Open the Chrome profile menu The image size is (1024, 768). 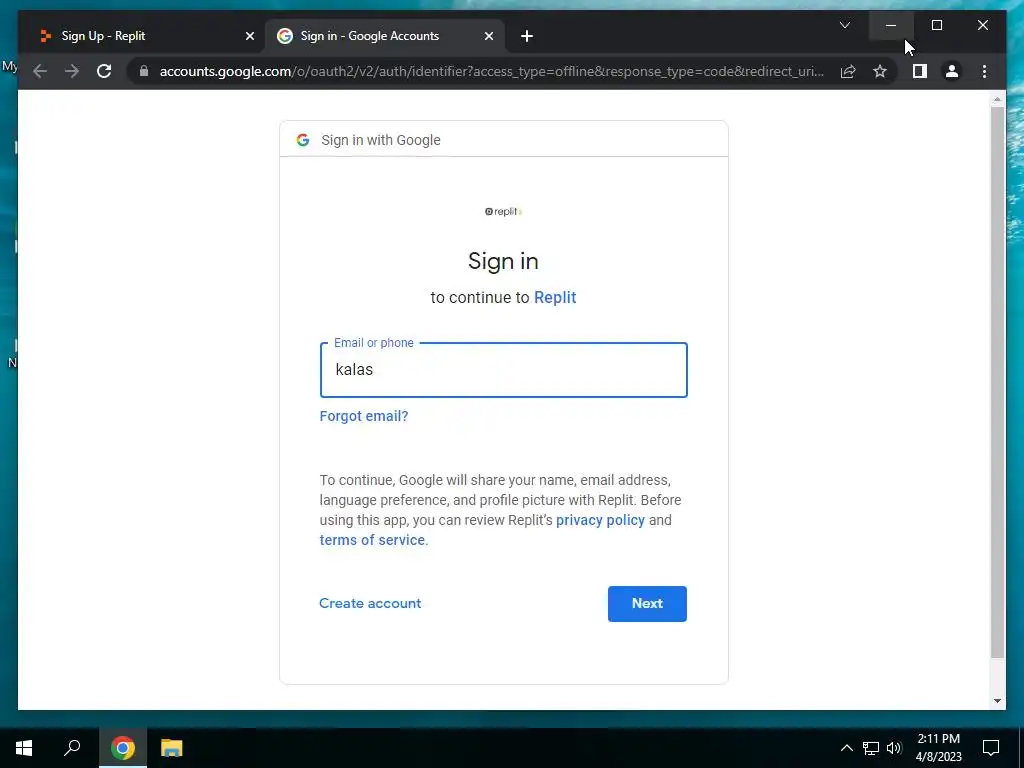tap(952, 71)
